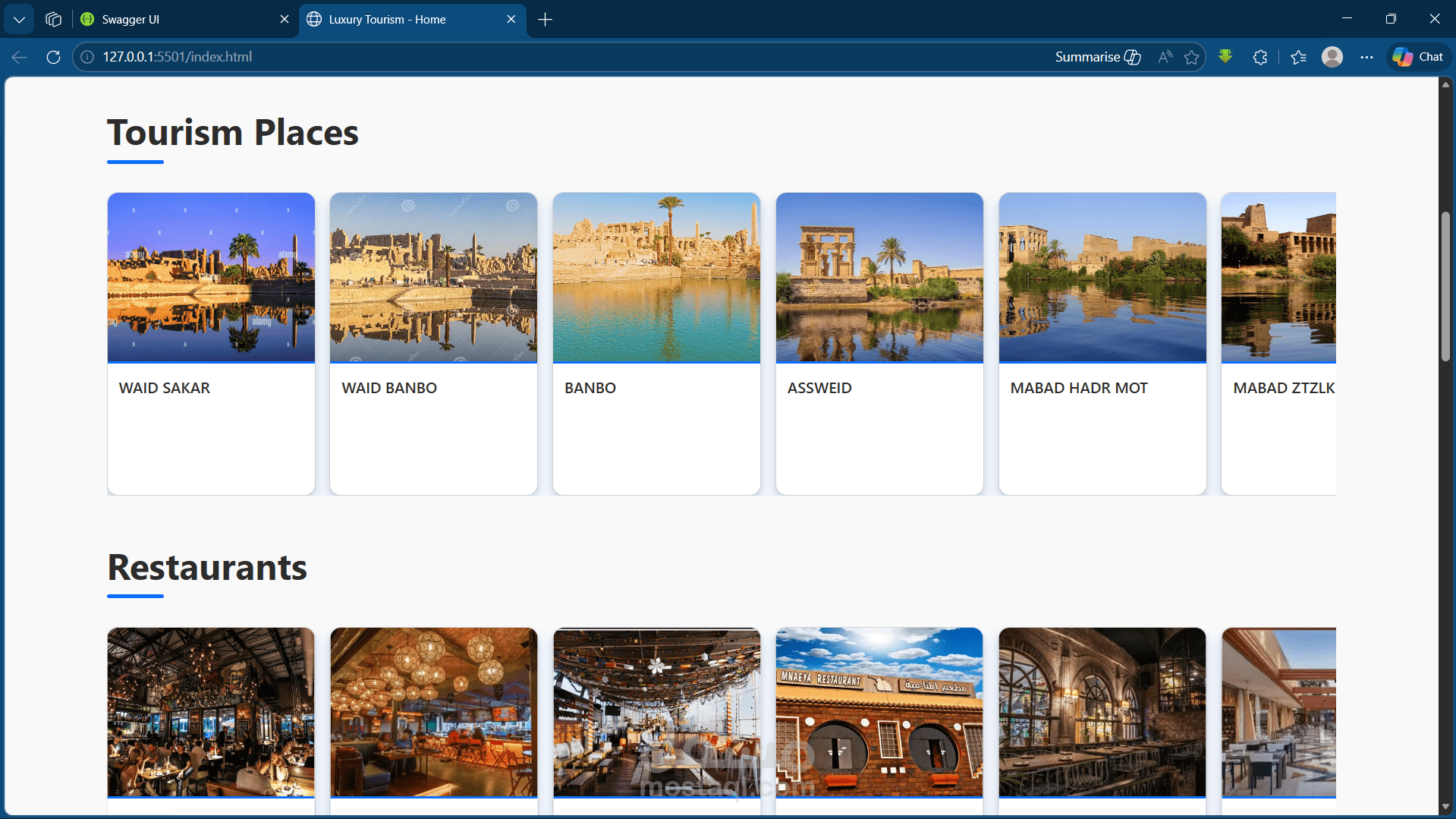Open the MNAEYA RESTAURANT exterior photo
1456x819 pixels.
(879, 712)
